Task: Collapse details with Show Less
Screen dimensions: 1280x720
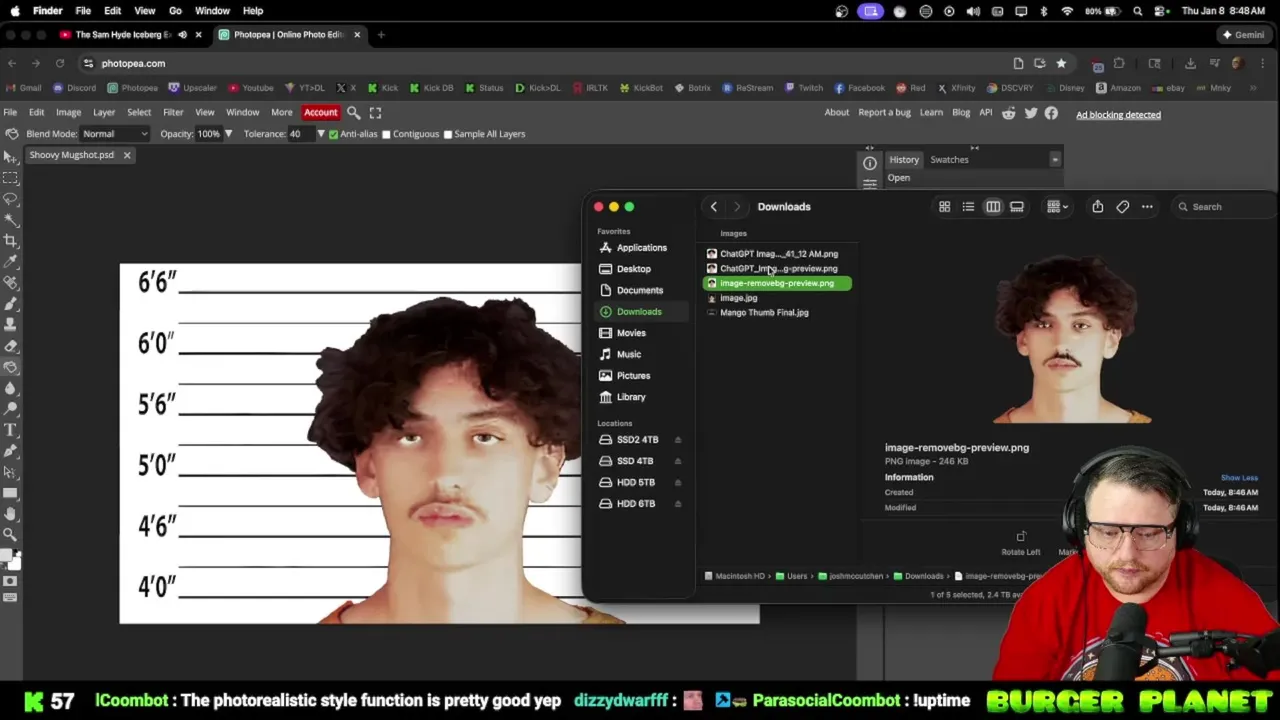Action: point(1239,478)
